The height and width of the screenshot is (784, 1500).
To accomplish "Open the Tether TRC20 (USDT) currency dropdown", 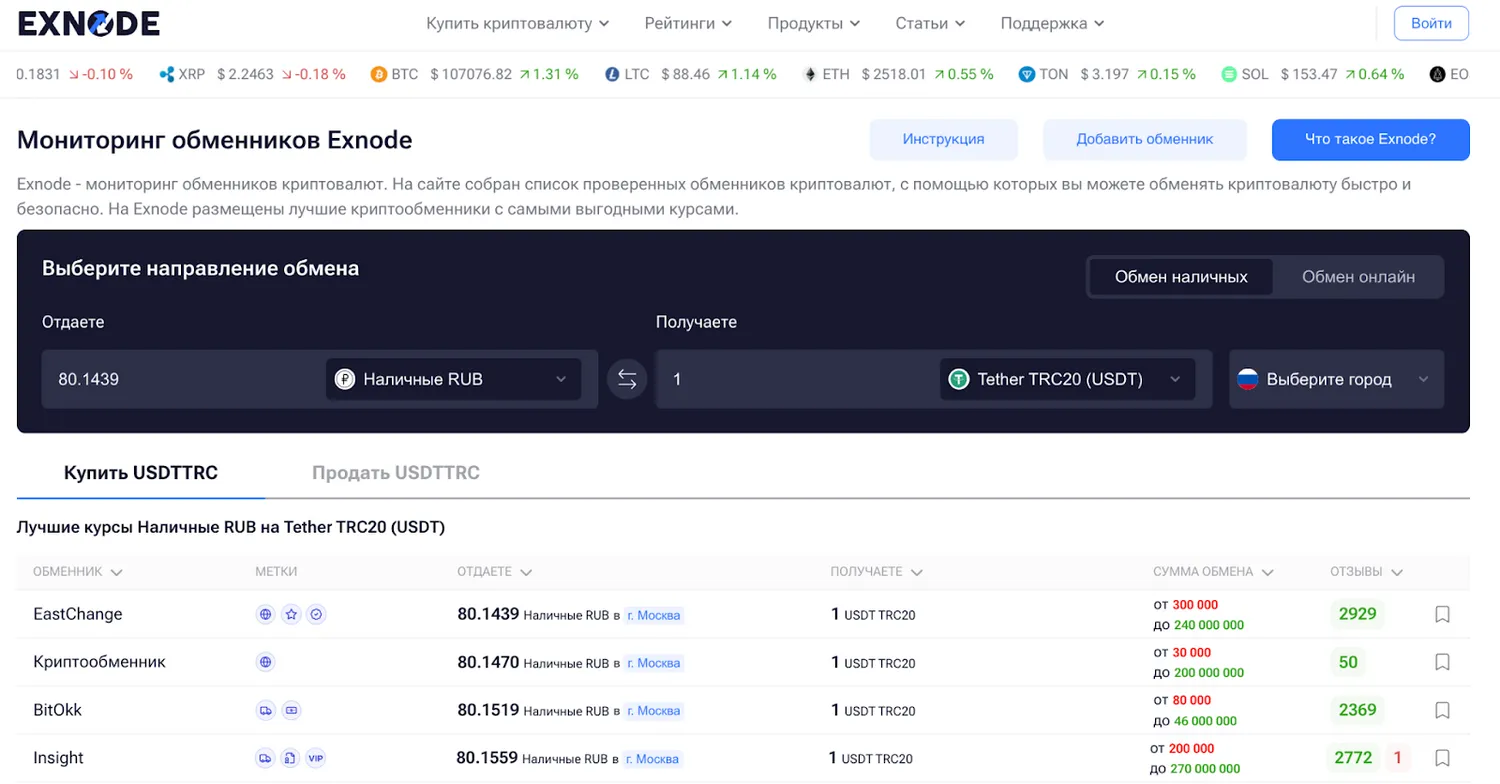I will 1067,379.
